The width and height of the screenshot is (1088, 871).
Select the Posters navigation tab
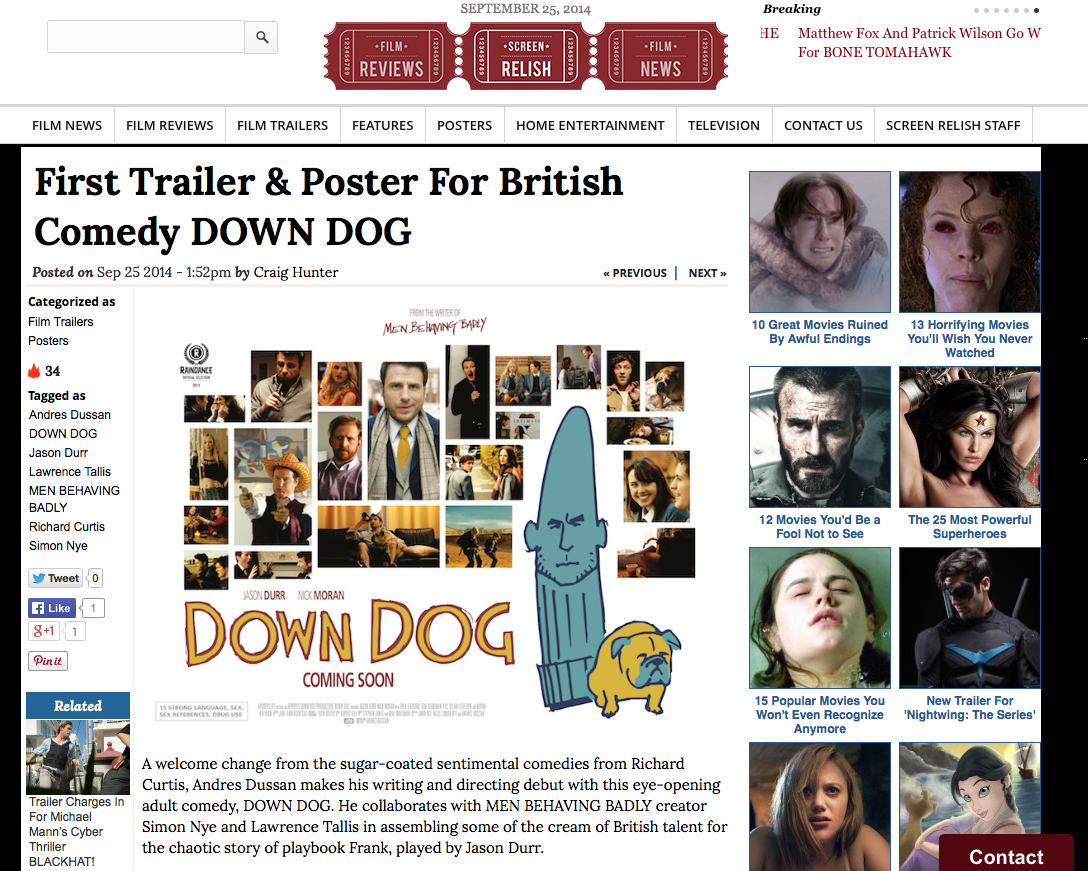[464, 126]
